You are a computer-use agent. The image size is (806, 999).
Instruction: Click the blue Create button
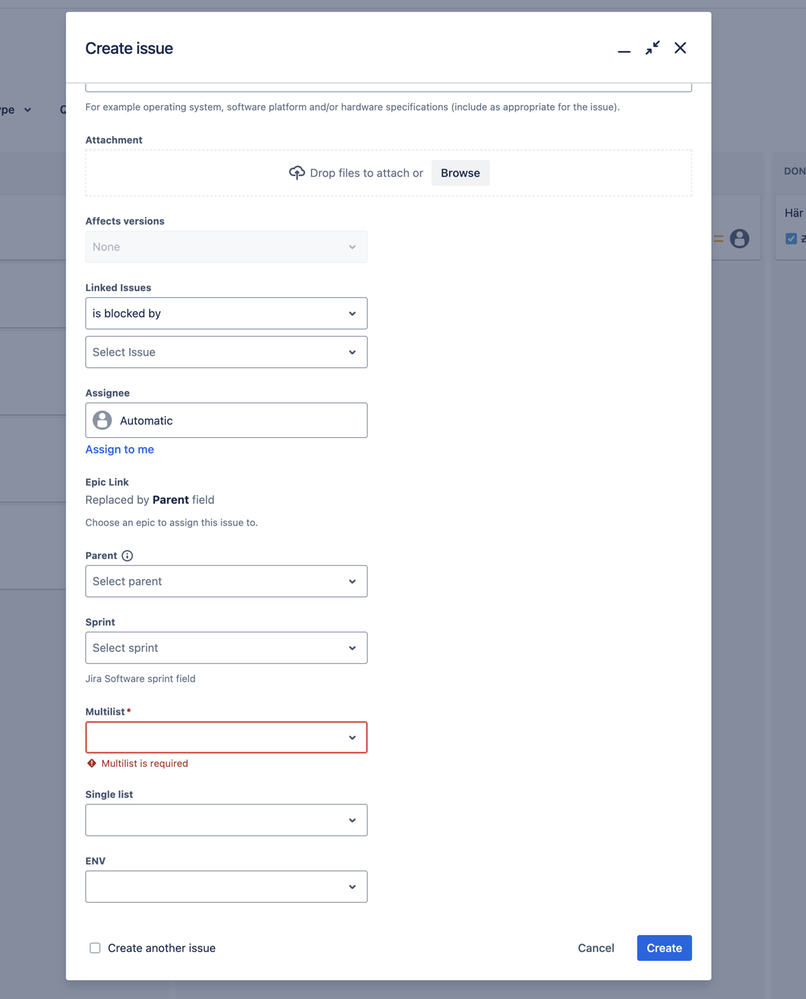coord(664,948)
